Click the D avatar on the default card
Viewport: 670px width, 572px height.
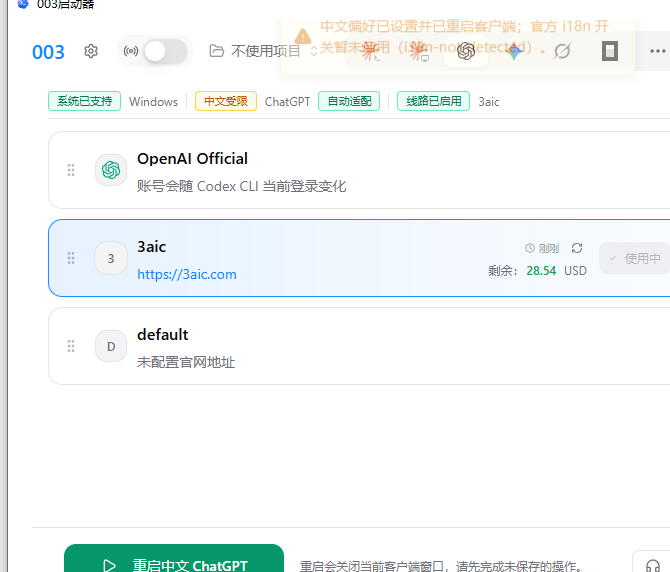pos(111,346)
